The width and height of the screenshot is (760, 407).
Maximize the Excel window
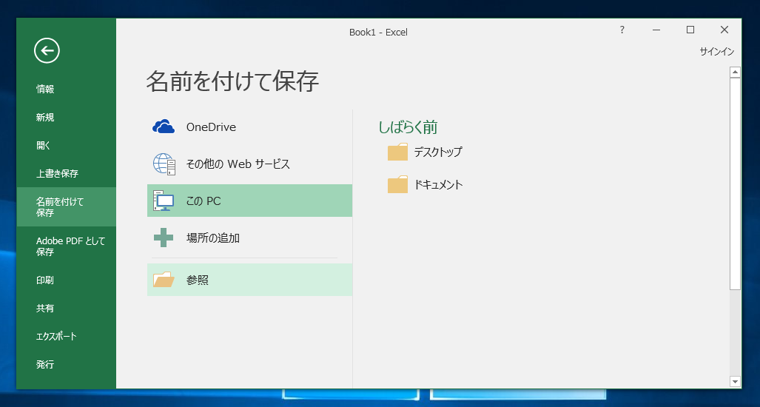click(x=690, y=30)
